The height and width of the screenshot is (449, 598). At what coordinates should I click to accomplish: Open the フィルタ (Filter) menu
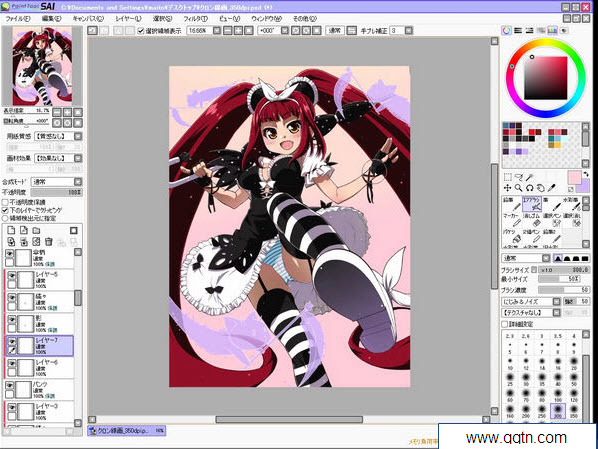tap(196, 18)
